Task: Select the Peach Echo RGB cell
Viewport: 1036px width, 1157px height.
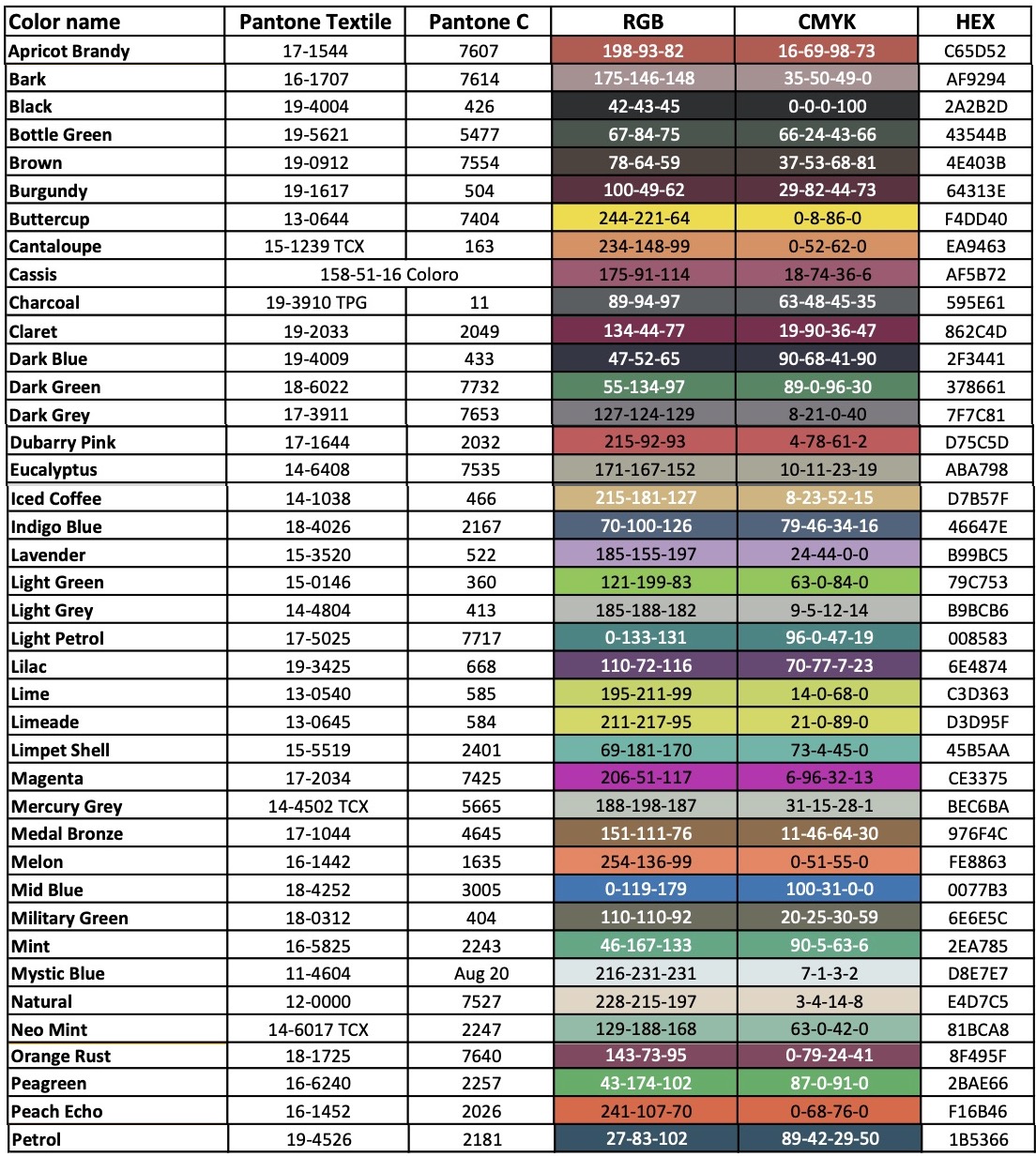Action: click(x=646, y=1112)
